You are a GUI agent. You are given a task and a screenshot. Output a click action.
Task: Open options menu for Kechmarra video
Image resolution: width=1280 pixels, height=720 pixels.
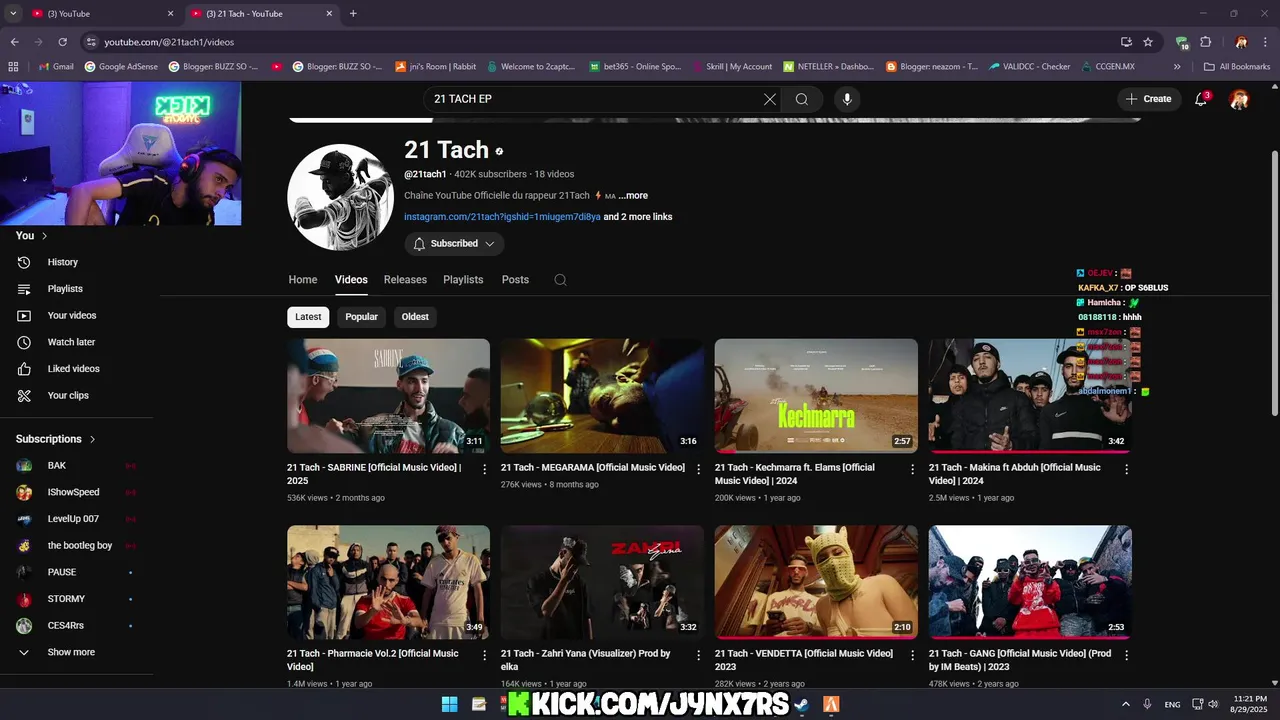coord(912,469)
